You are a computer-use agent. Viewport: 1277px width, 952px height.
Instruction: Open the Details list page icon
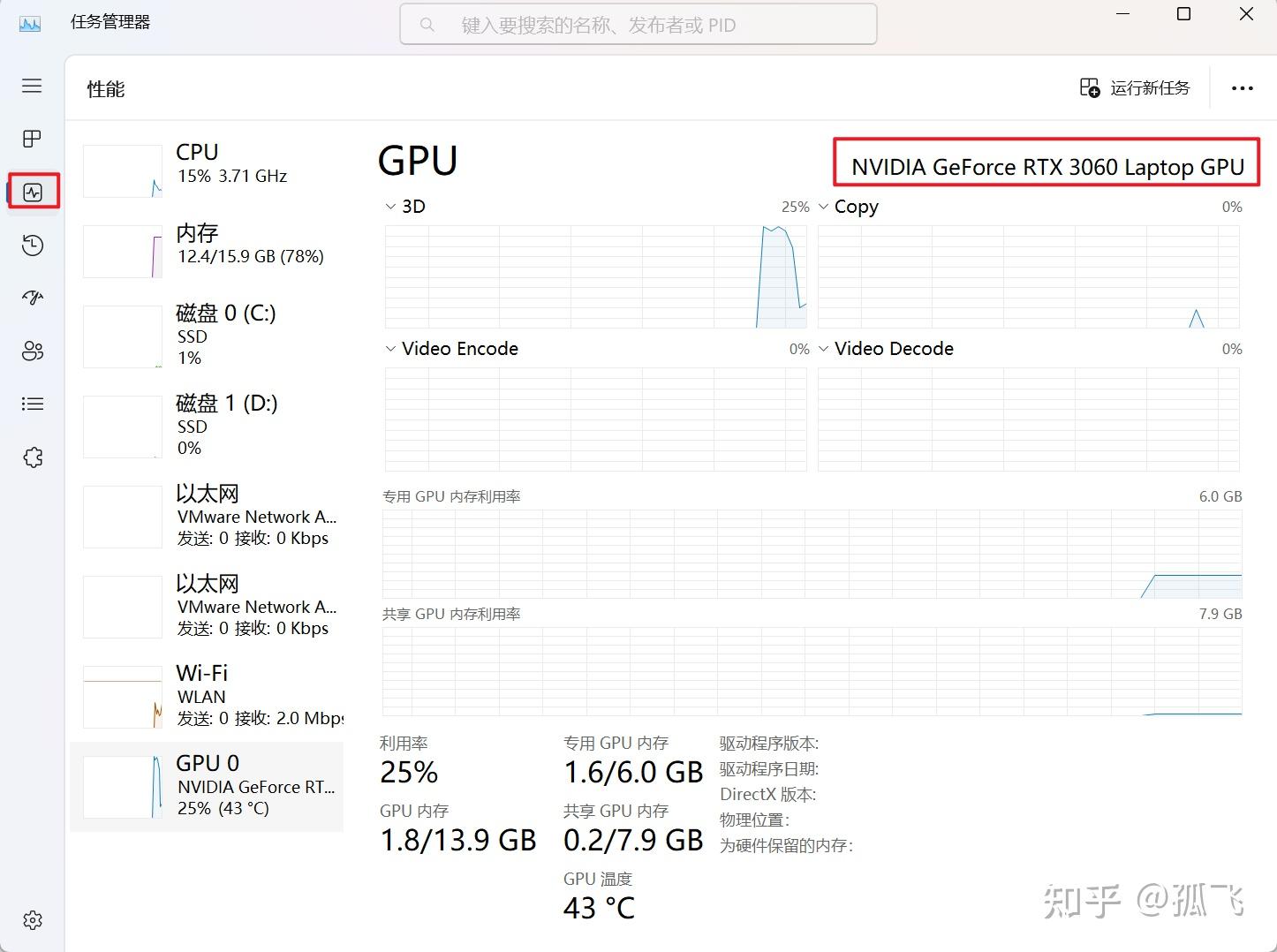point(33,404)
